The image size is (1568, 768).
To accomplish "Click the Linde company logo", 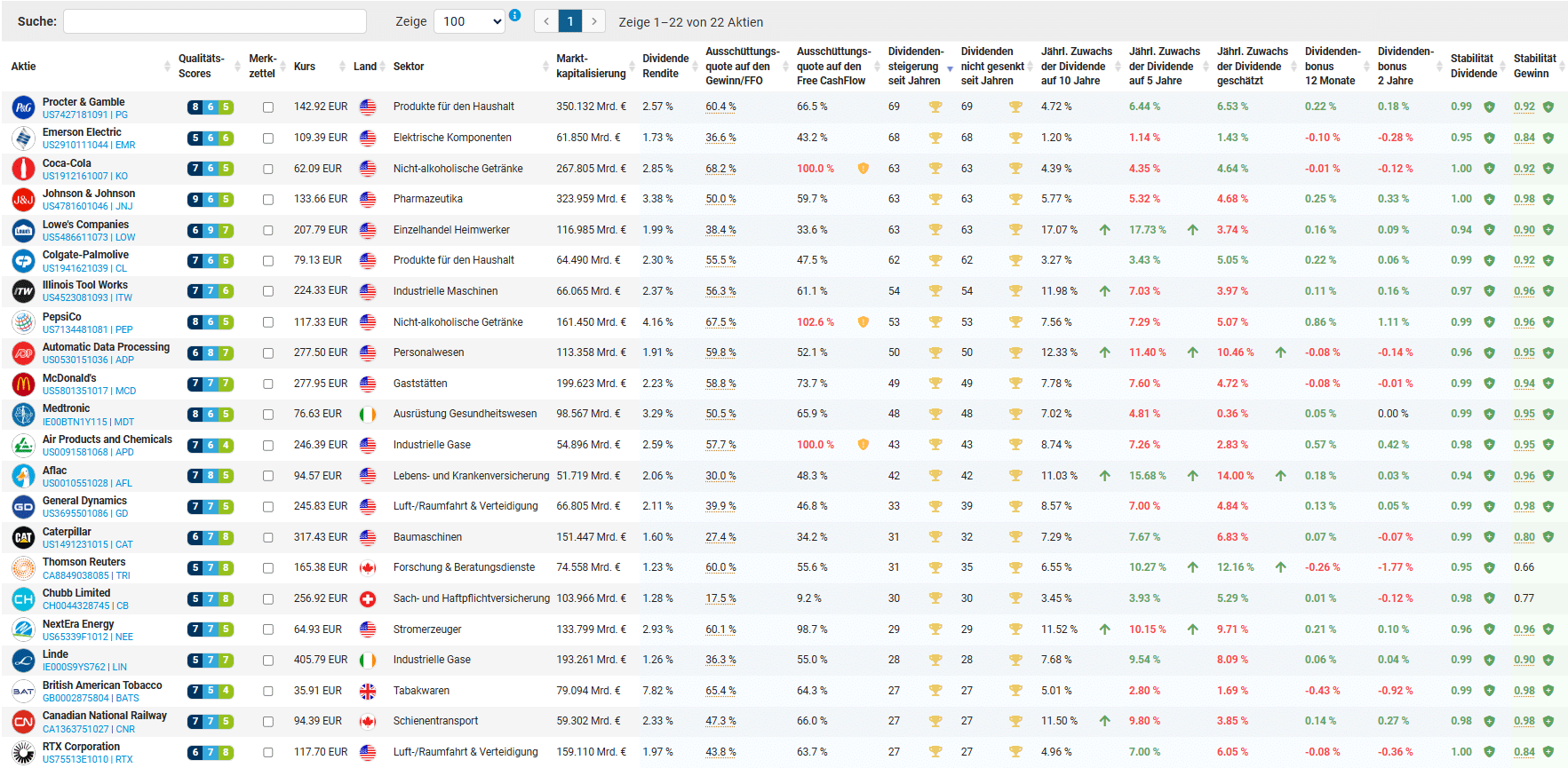I will [23, 661].
